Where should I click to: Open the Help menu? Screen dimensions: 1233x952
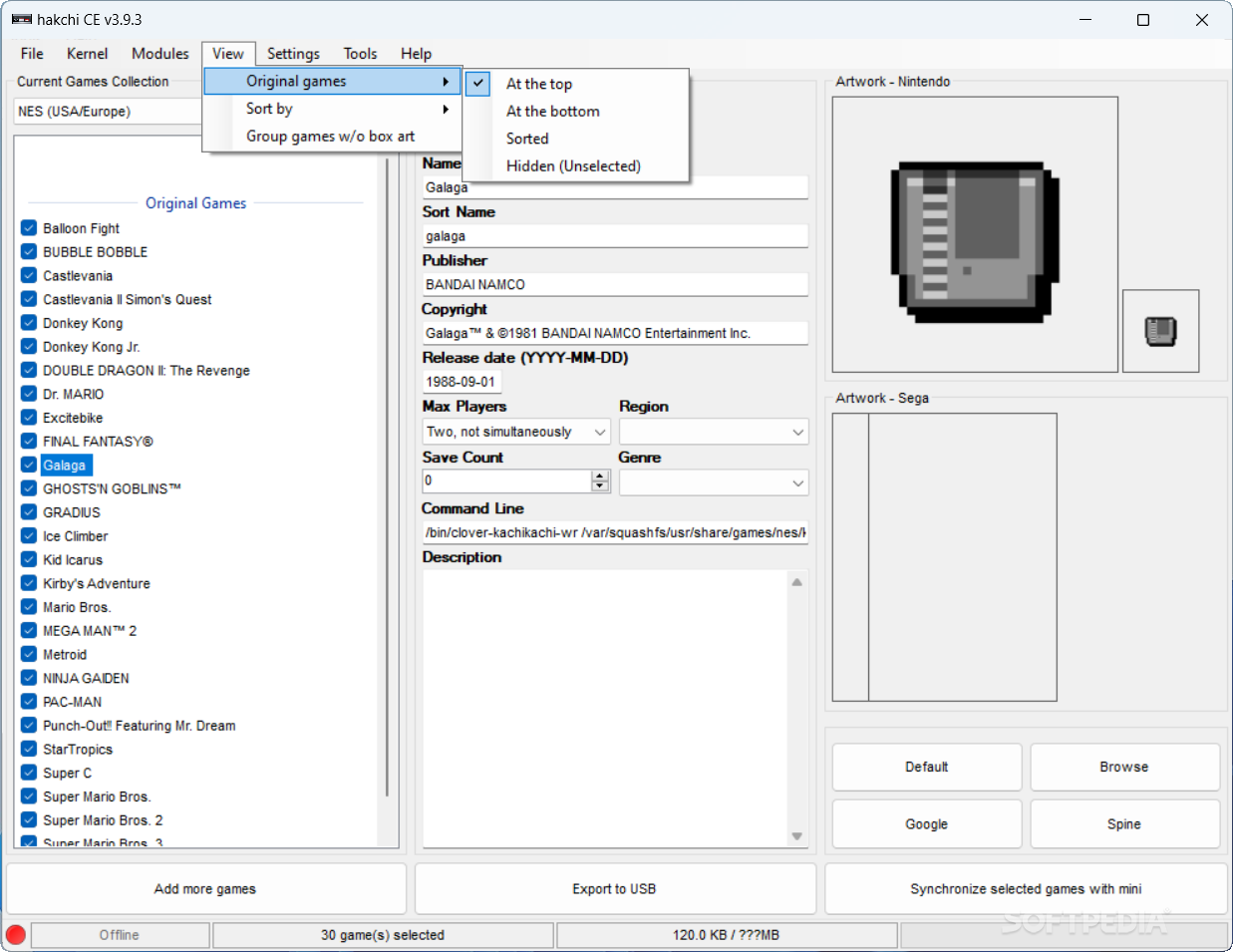click(x=416, y=54)
